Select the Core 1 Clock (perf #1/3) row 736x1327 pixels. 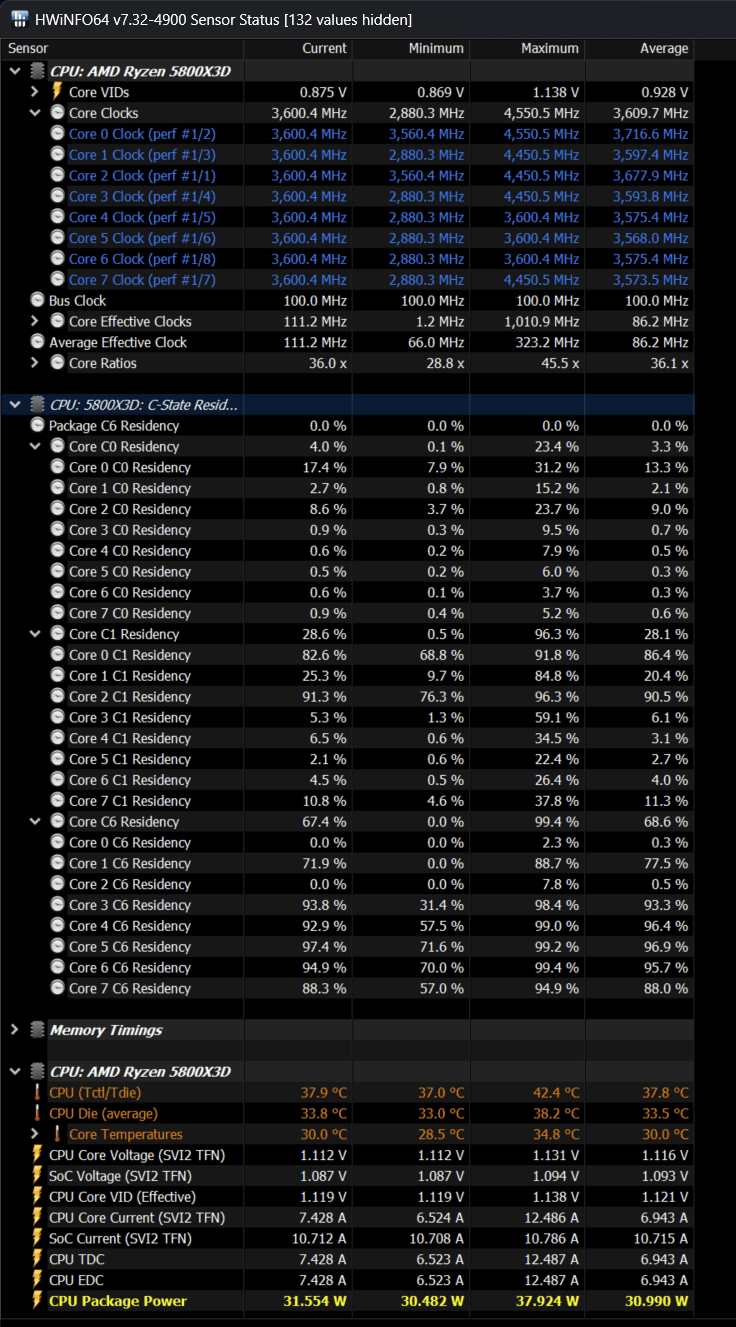(x=347, y=155)
